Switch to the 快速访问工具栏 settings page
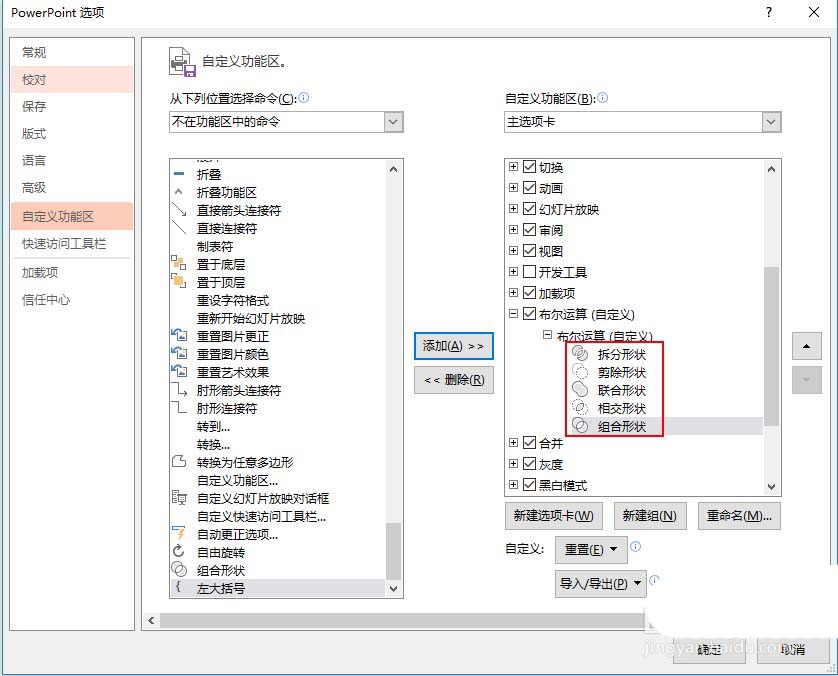The height and width of the screenshot is (676, 838). (64, 243)
